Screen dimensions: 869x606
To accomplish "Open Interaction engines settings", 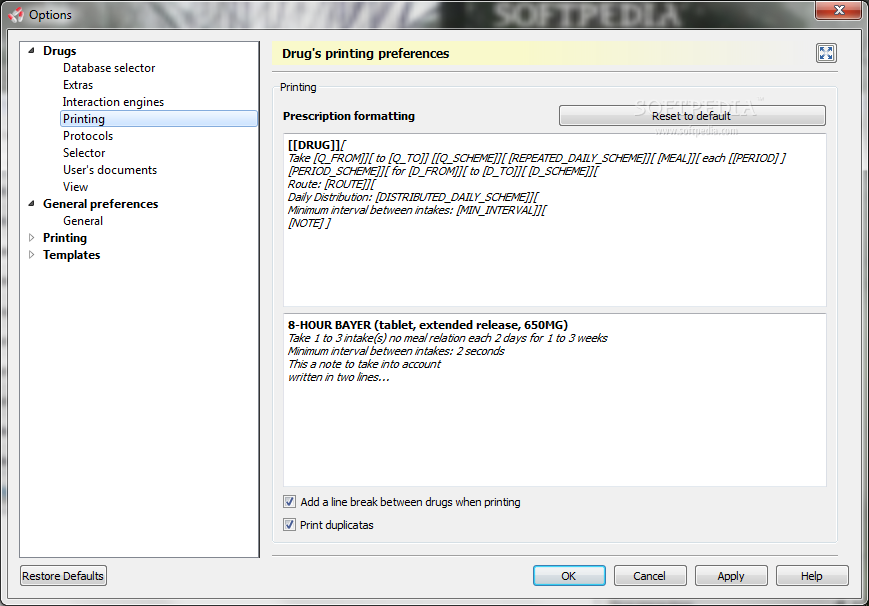I will (x=113, y=102).
